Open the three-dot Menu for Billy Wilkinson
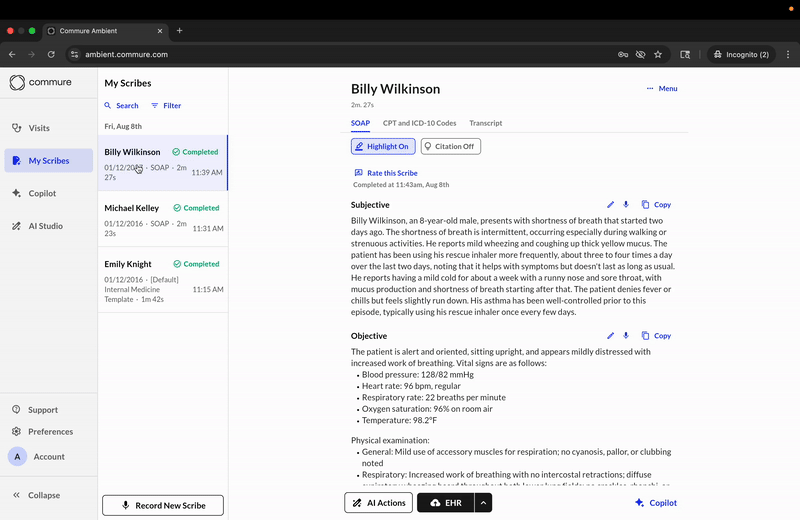Viewport: 800px width, 520px height. [662, 88]
